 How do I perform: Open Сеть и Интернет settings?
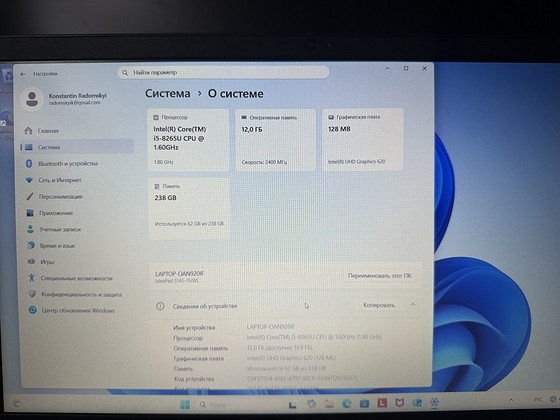click(x=77, y=180)
